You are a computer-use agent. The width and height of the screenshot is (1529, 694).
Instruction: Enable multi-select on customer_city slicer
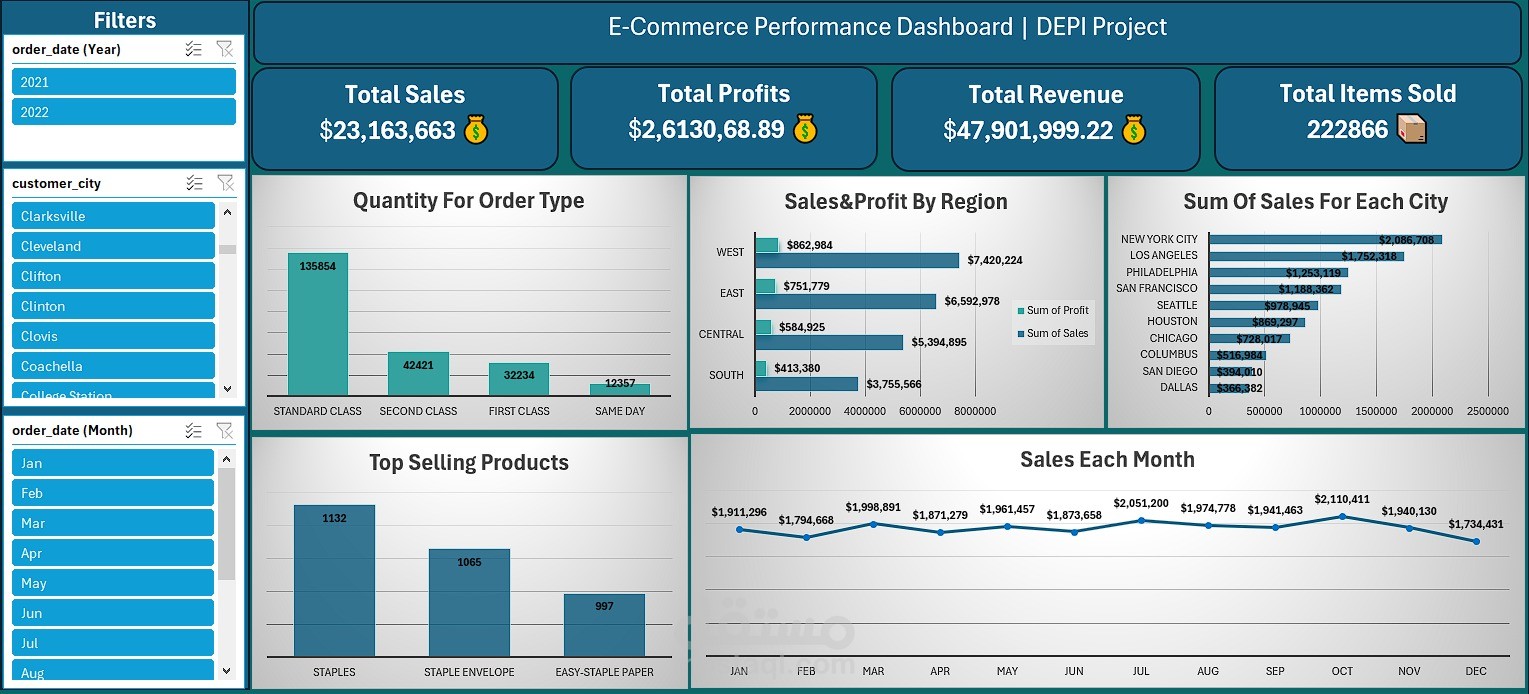coord(194,183)
